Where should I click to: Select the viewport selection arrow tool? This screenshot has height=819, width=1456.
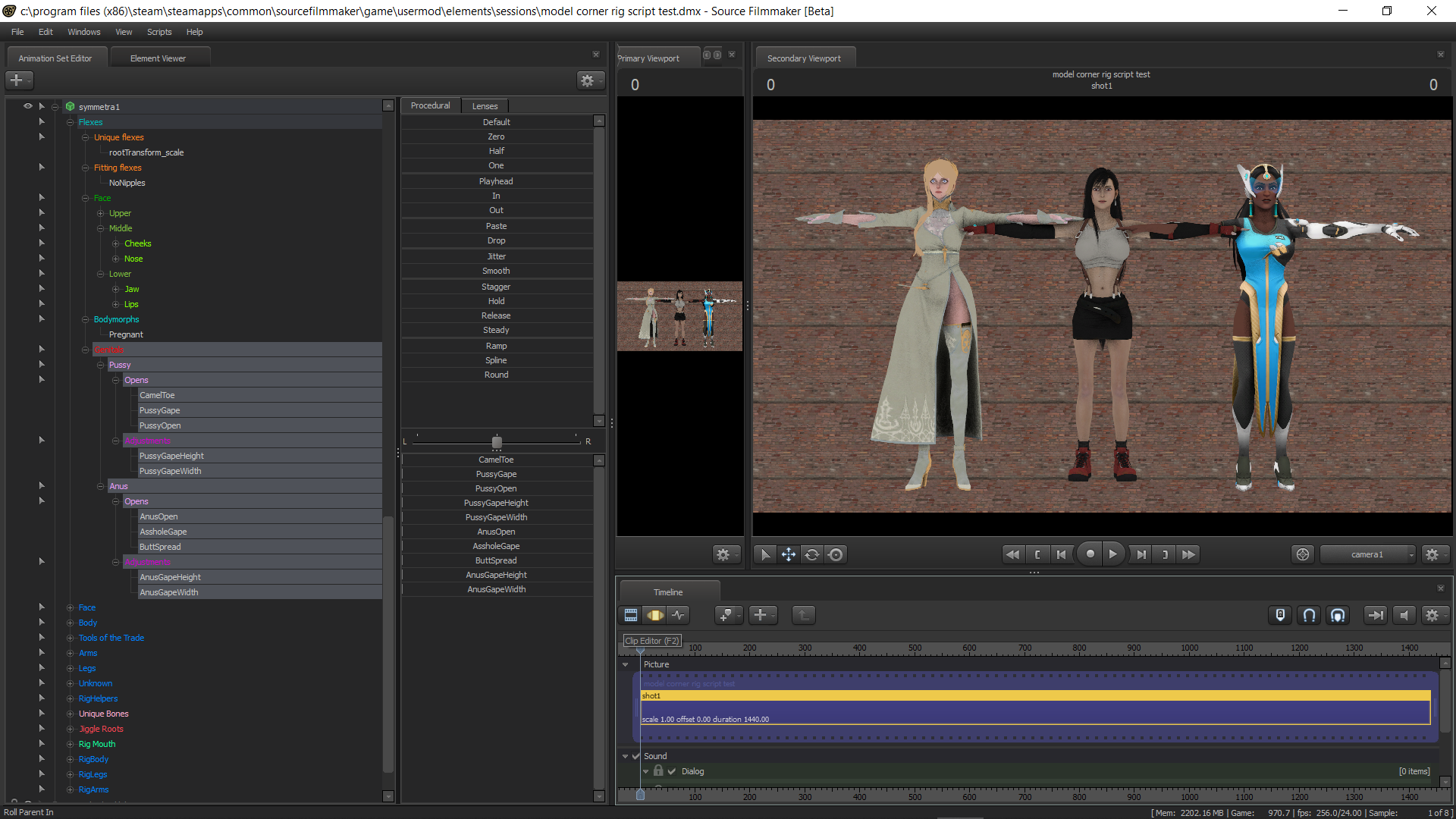point(765,554)
